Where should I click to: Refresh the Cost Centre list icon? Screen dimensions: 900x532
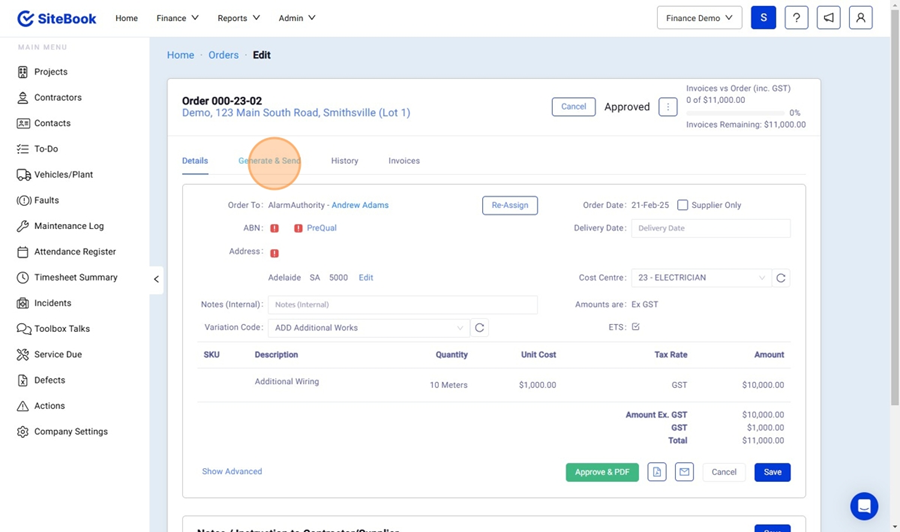click(x=781, y=278)
